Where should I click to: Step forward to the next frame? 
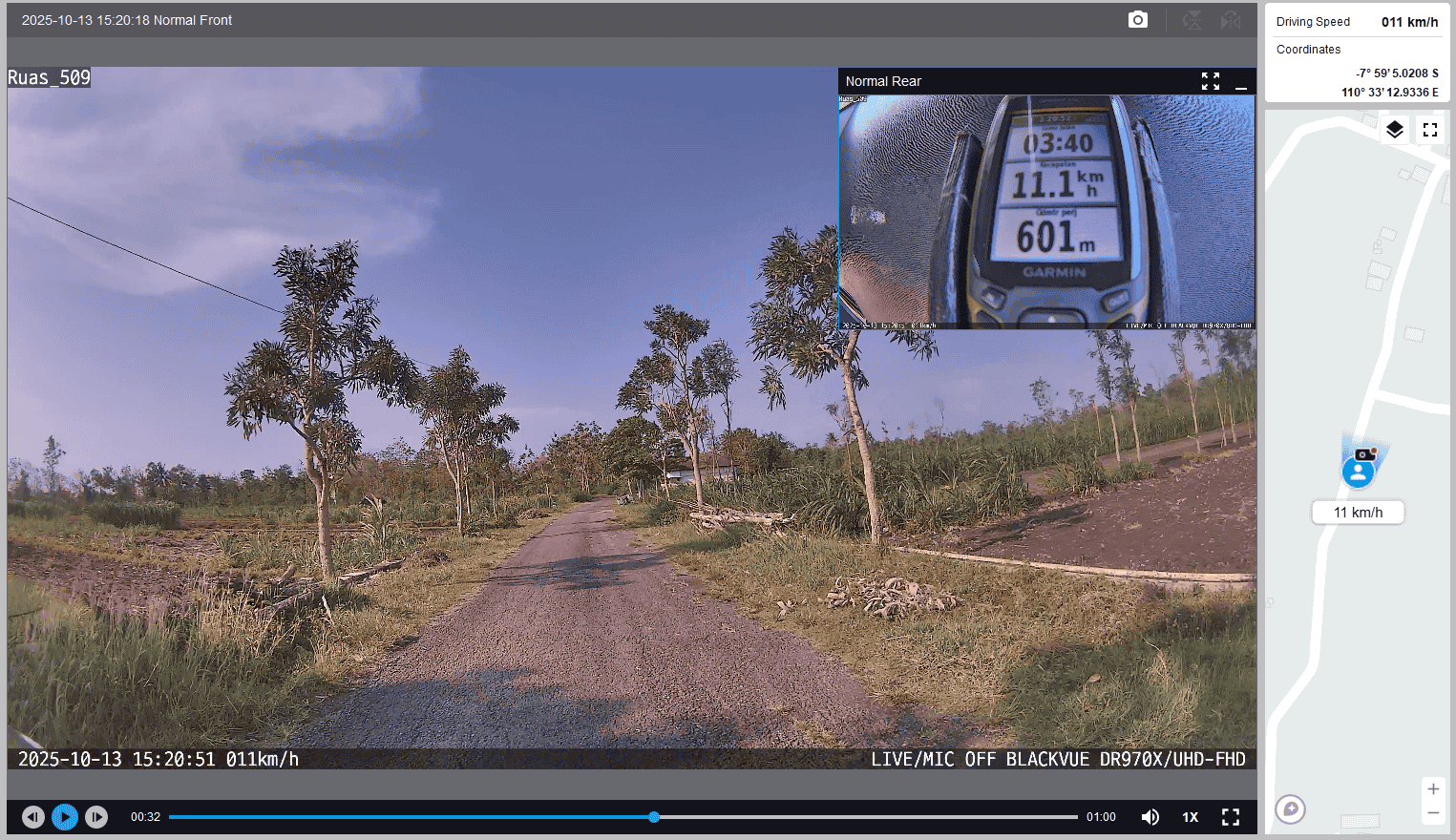pos(96,817)
